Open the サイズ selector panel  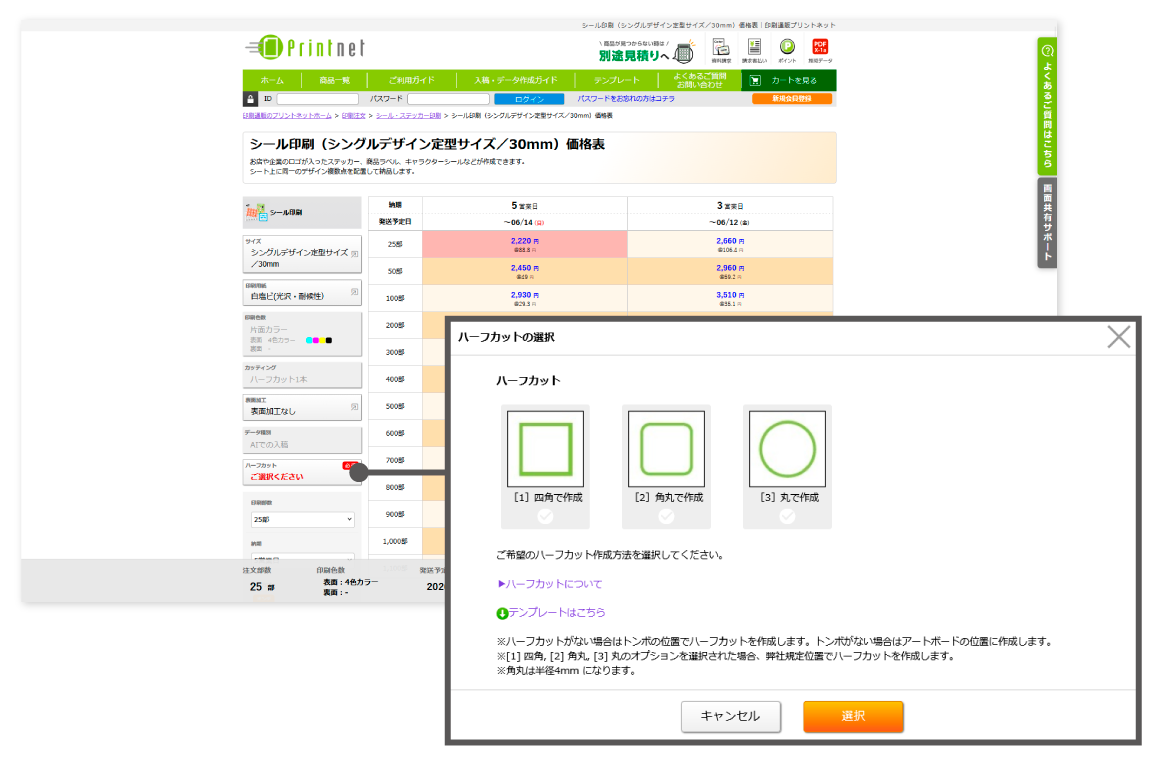tap(302, 254)
